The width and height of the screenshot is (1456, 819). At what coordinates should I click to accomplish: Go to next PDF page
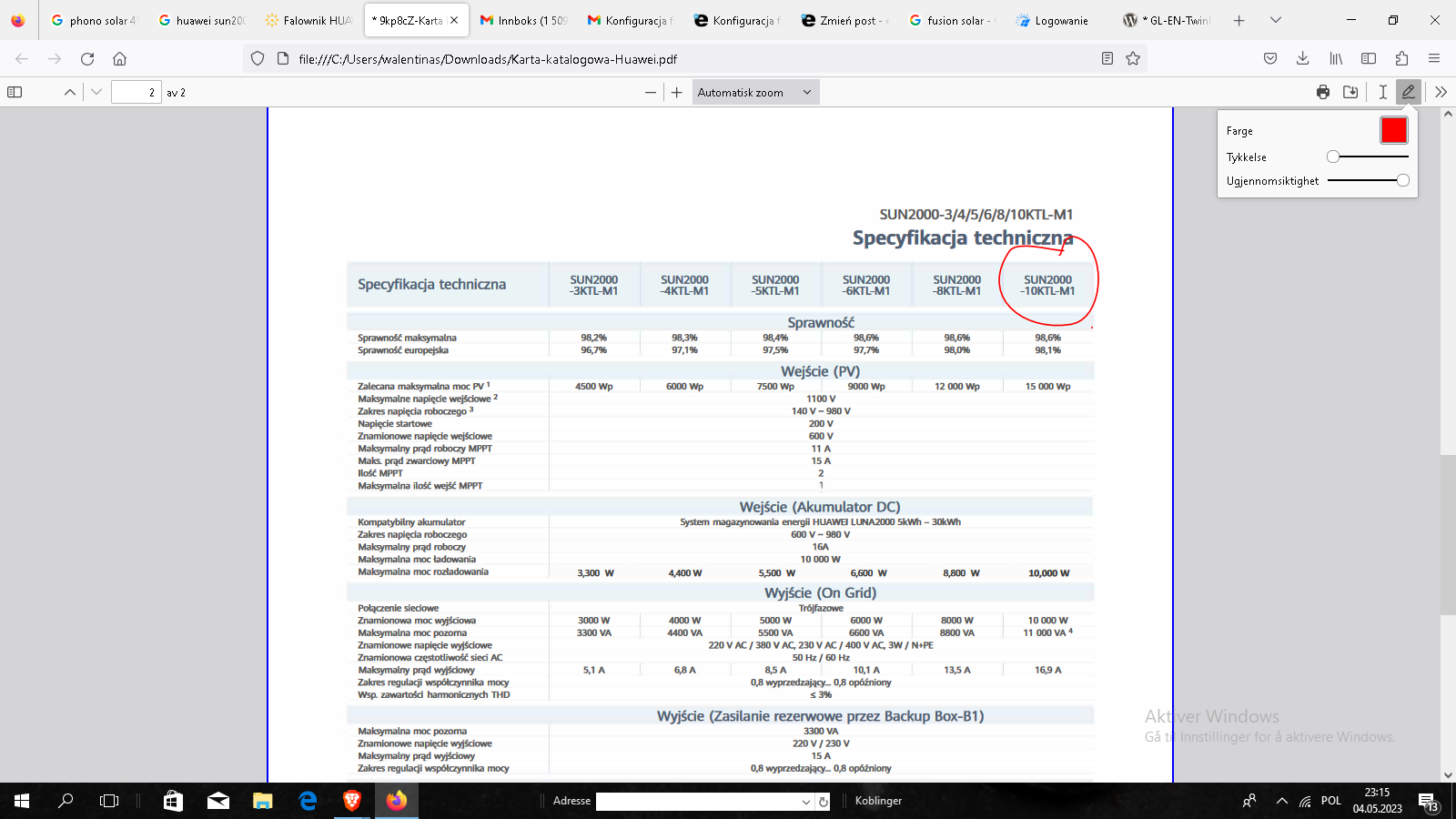[x=96, y=92]
